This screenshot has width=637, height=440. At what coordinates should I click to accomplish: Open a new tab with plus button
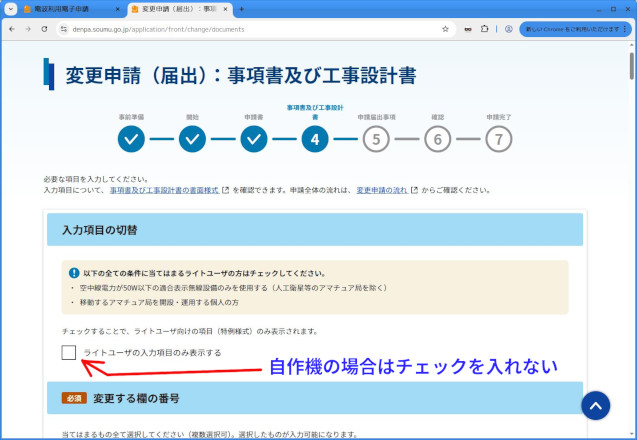[x=241, y=9]
